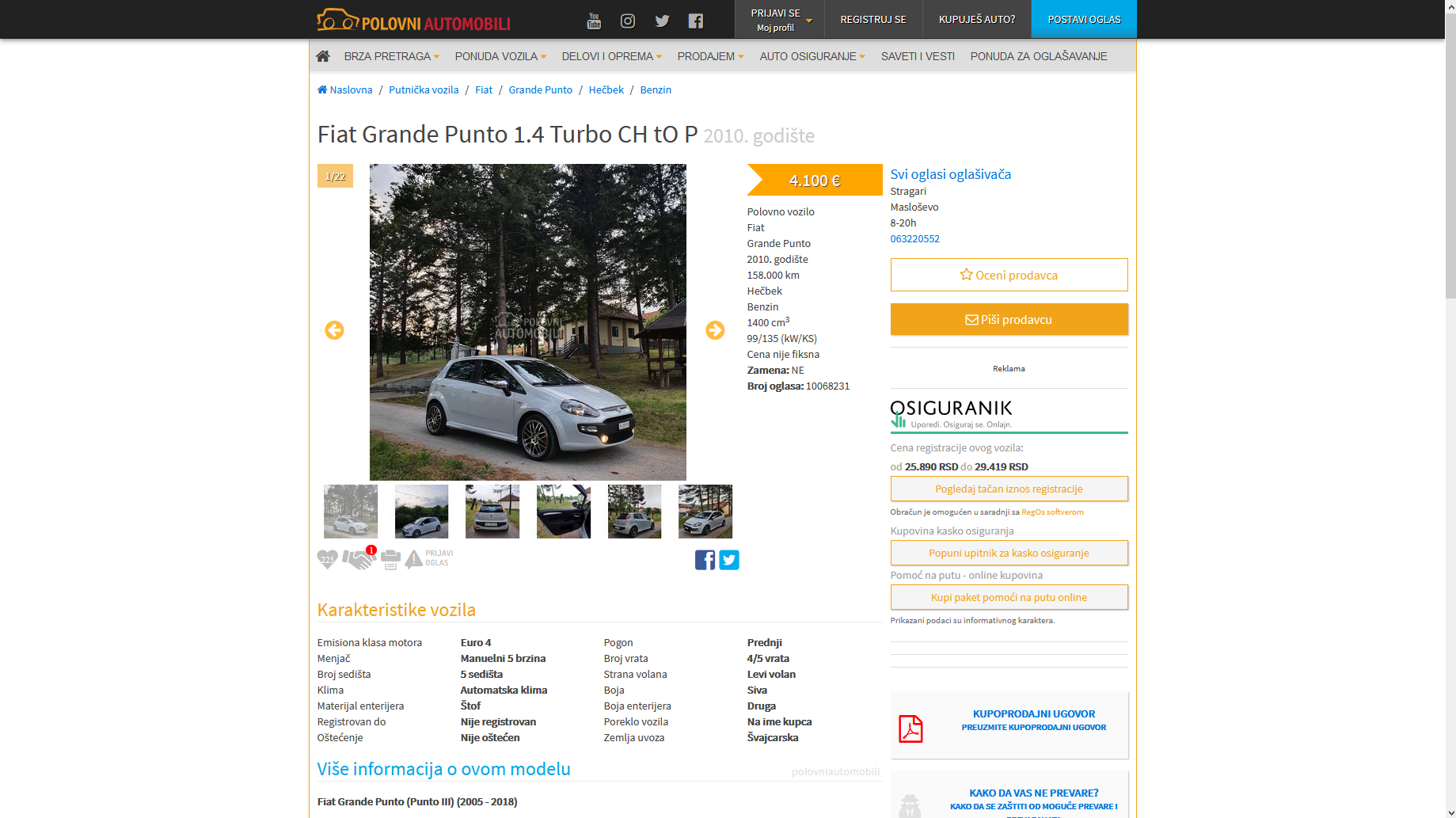This screenshot has height=818, width=1456.
Task: Click the Oceni prodavca button
Action: [x=1009, y=275]
